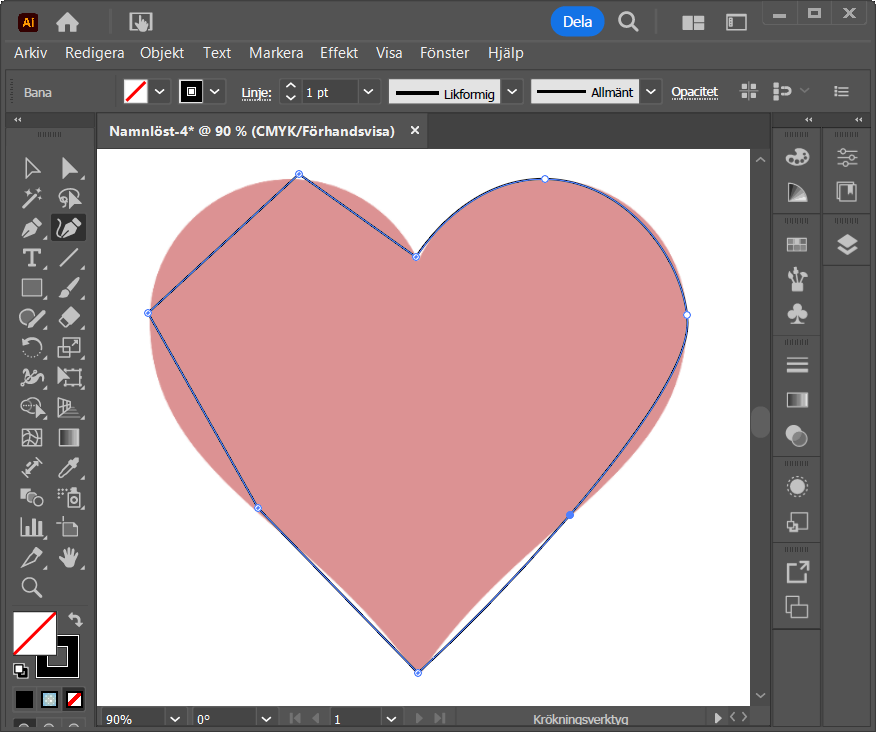This screenshot has width=877, height=733.
Task: Open the 90% zoom level dropdown
Action: click(175, 719)
